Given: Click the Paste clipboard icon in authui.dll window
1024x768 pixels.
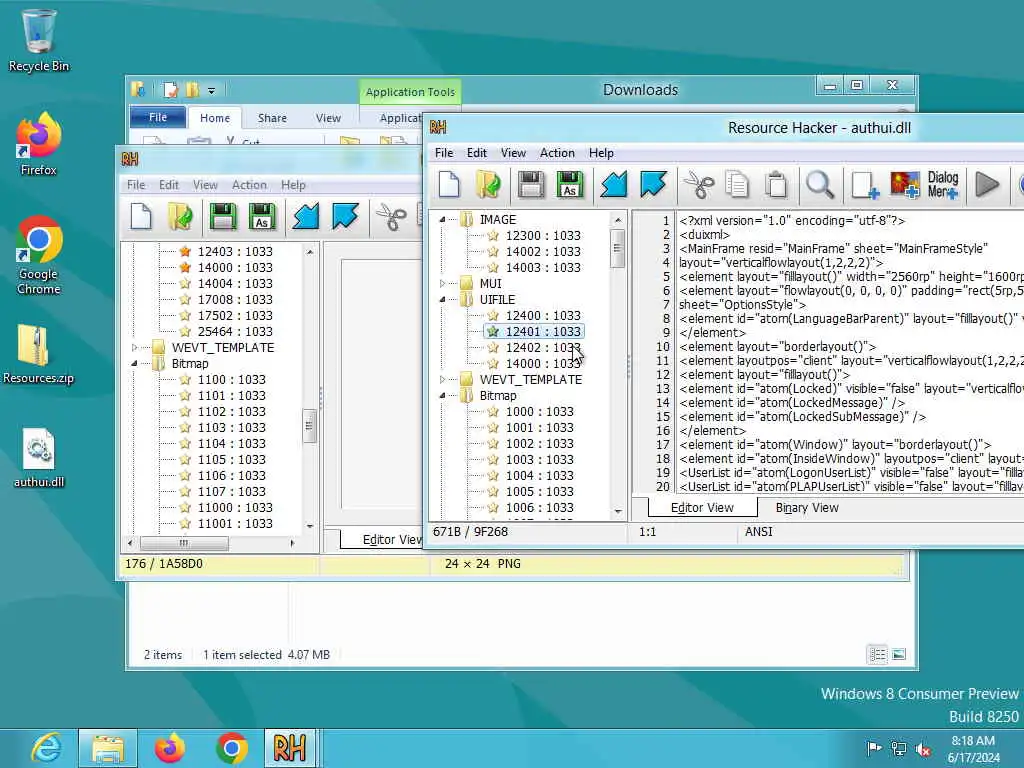Looking at the screenshot, I should (x=776, y=185).
